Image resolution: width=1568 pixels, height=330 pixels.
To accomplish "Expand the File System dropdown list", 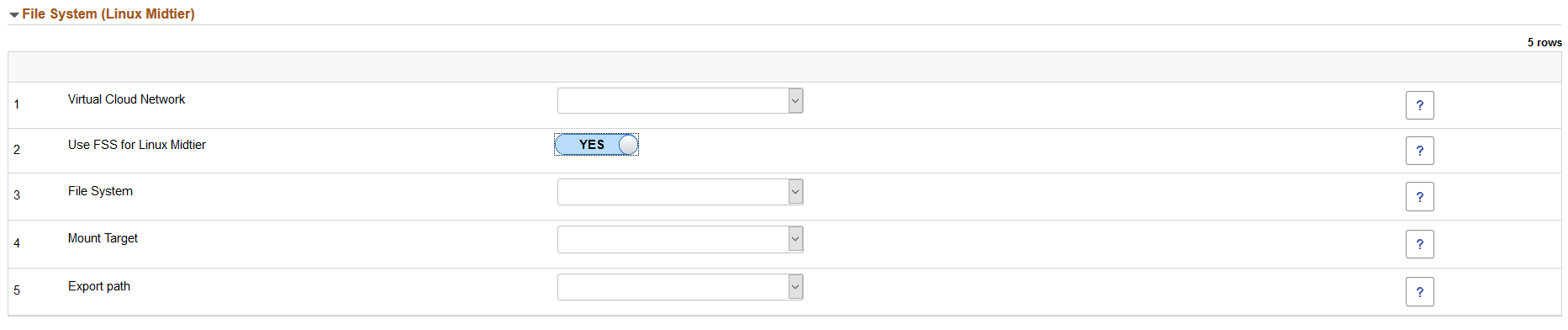I will click(x=680, y=192).
